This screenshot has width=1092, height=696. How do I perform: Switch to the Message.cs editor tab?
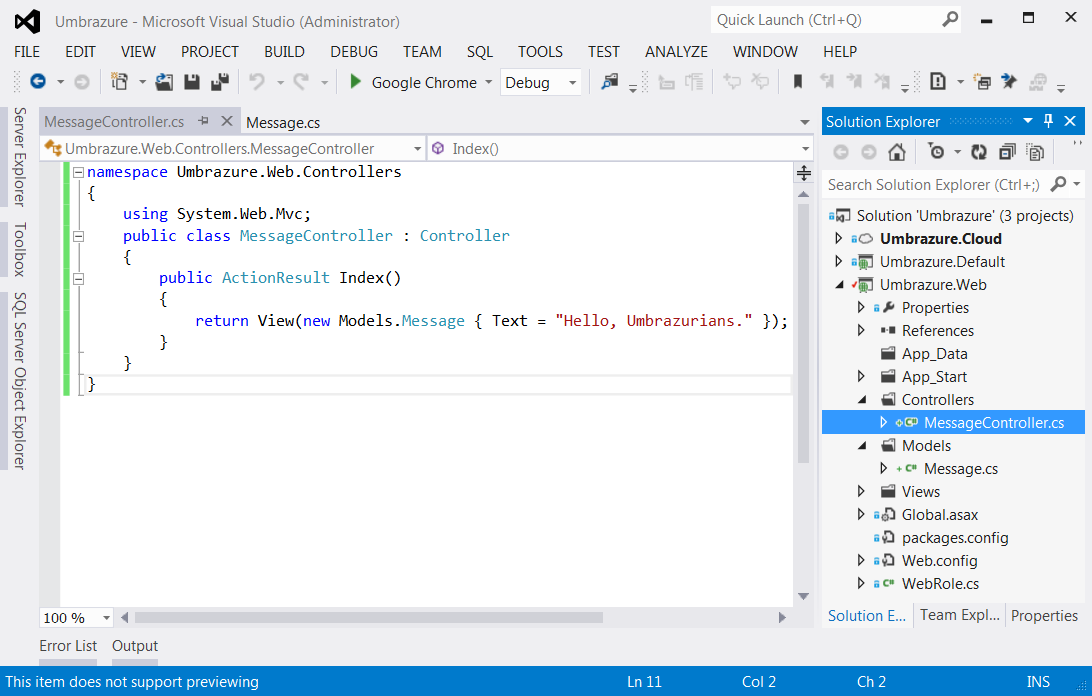coord(283,122)
